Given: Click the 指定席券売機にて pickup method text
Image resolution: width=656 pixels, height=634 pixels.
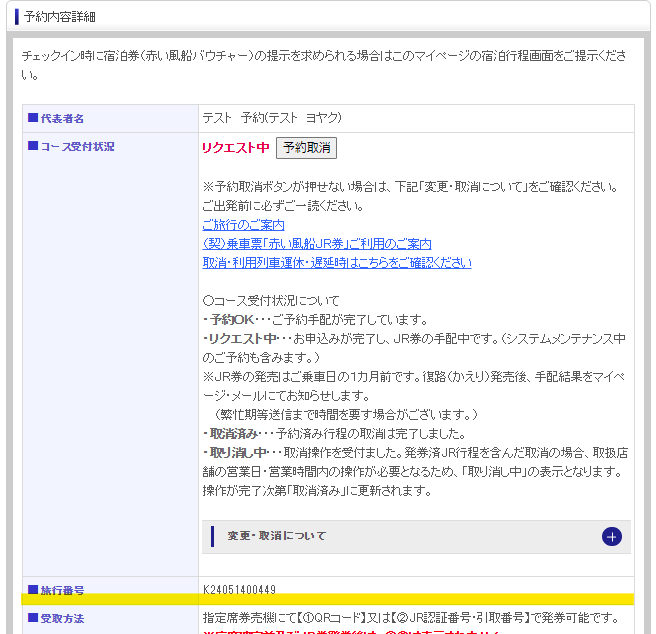Looking at the screenshot, I should click(410, 617).
